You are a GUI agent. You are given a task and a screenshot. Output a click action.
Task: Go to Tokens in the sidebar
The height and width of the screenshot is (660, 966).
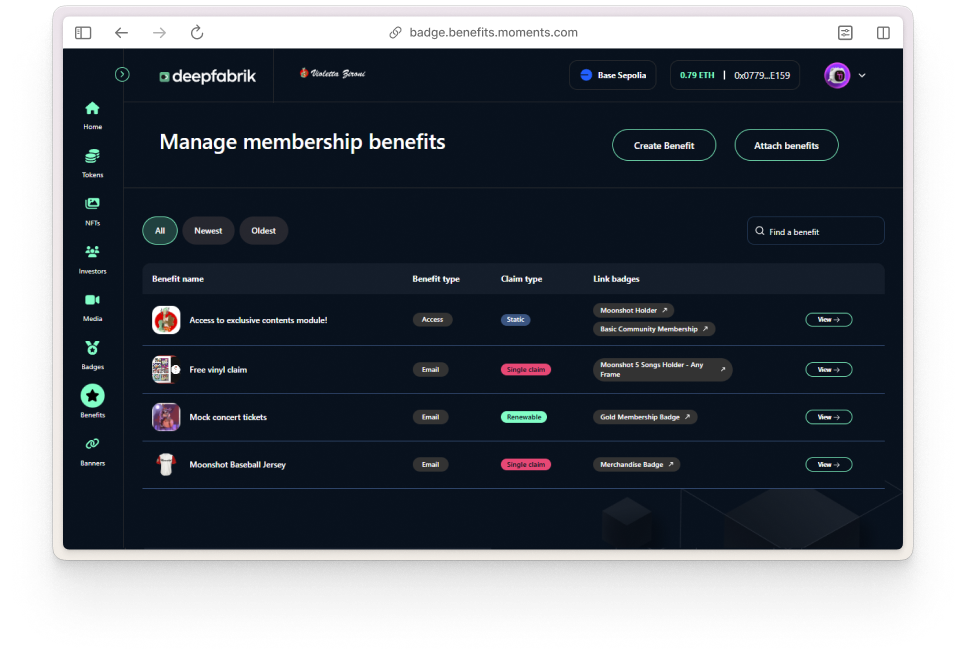point(92,157)
